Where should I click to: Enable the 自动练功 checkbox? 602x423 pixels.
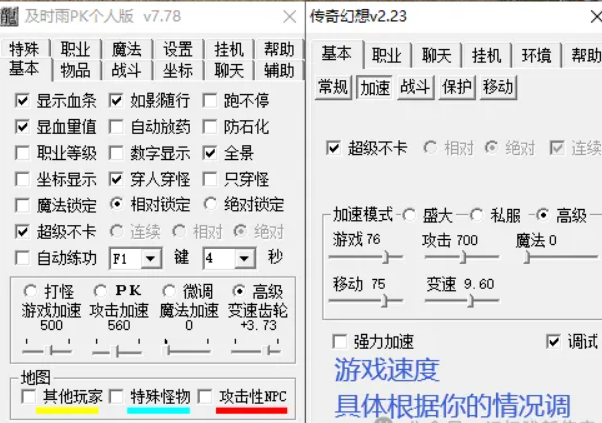pyautogui.click(x=22, y=258)
